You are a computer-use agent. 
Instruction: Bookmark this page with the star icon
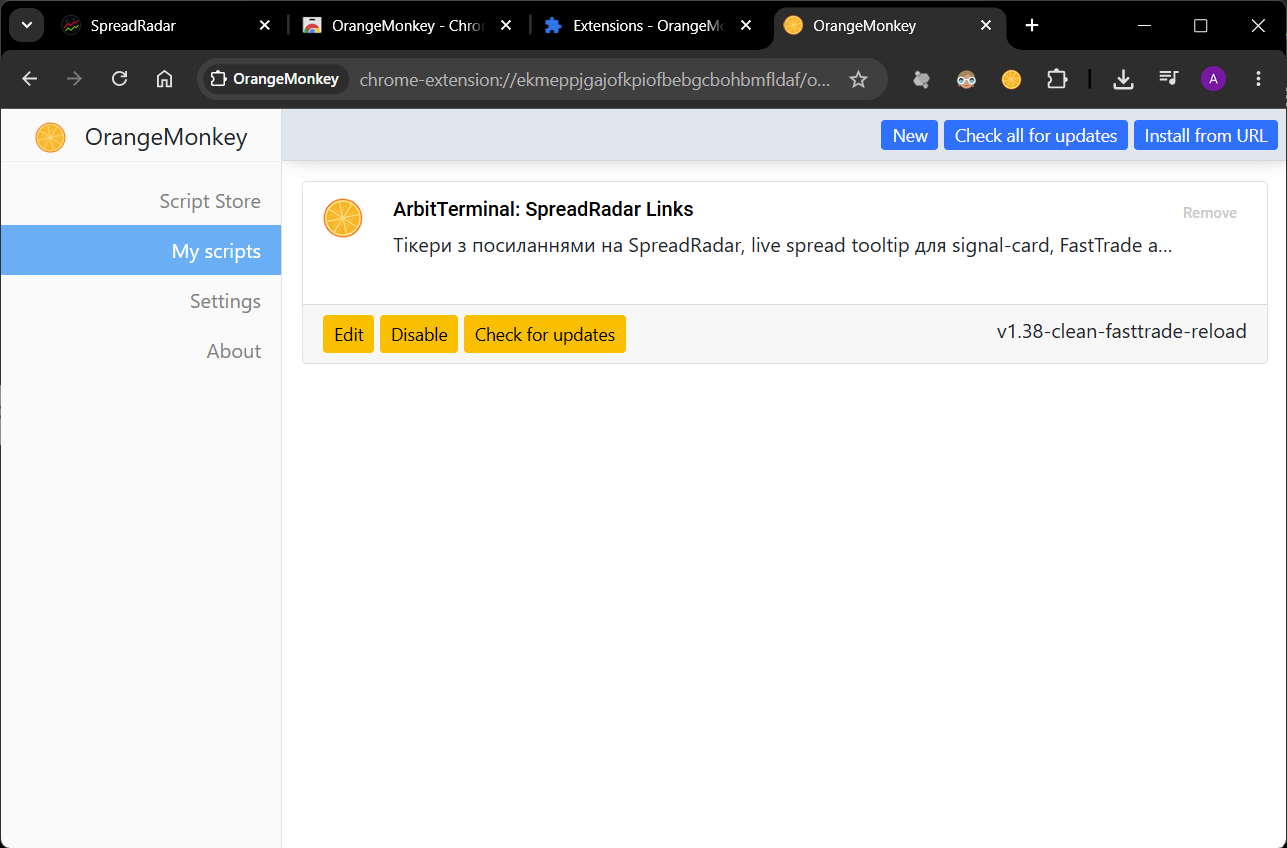click(x=858, y=79)
